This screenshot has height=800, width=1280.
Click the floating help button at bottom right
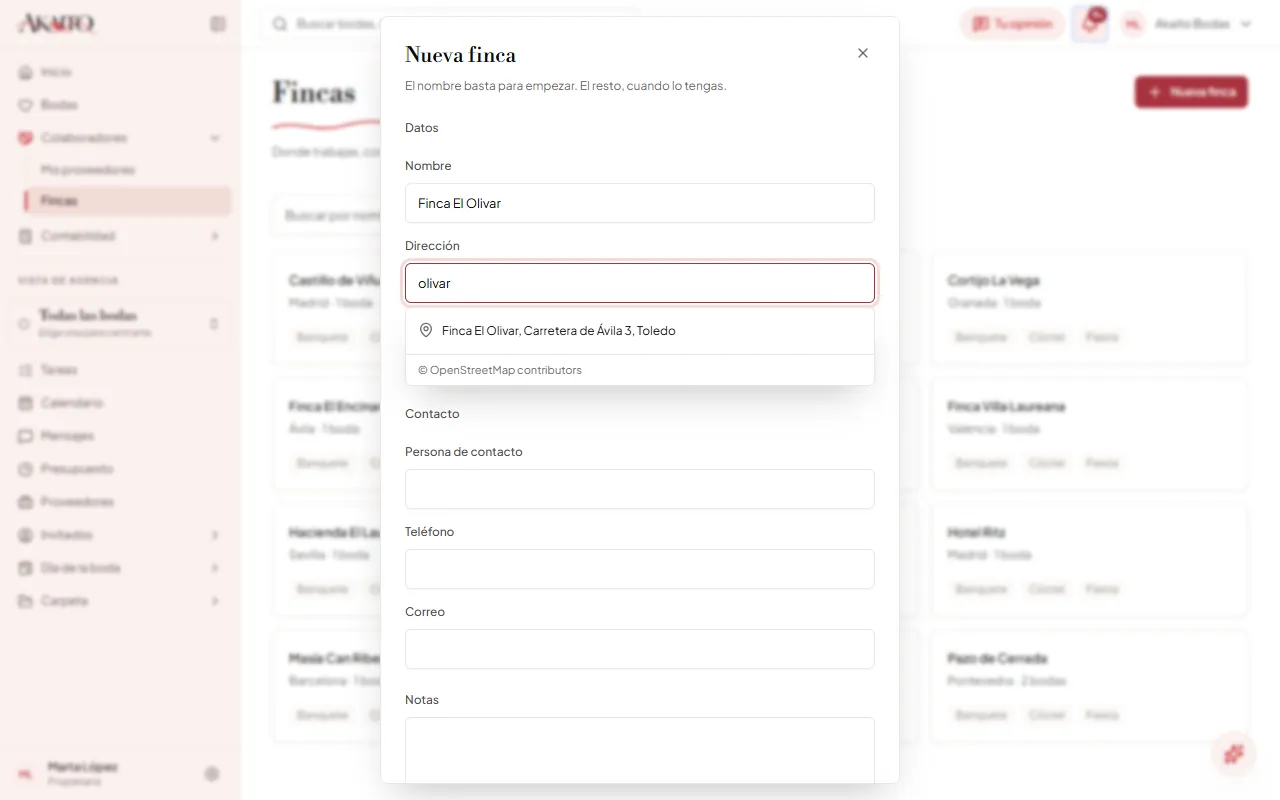point(1234,754)
